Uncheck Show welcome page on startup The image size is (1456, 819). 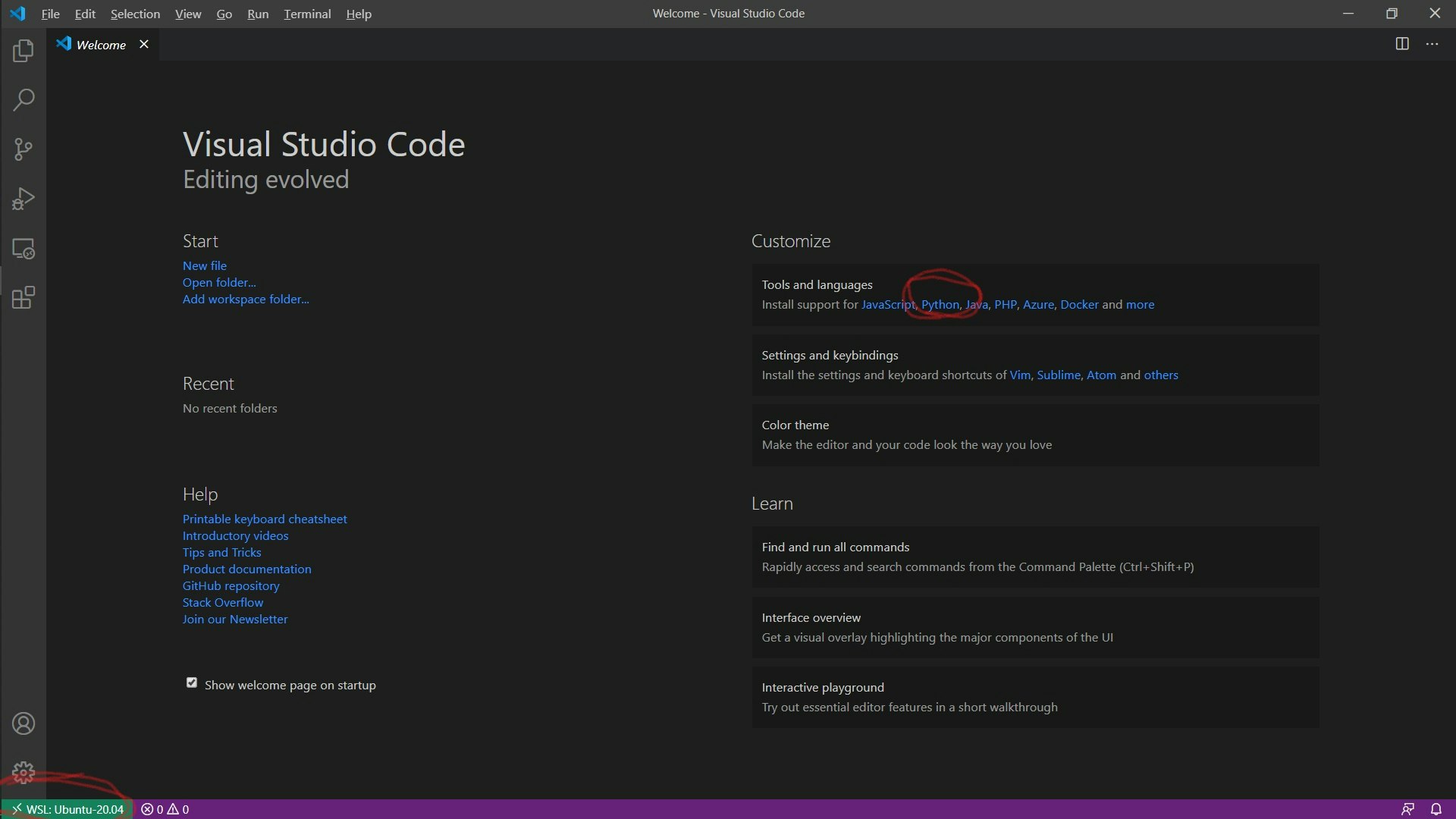[x=192, y=683]
